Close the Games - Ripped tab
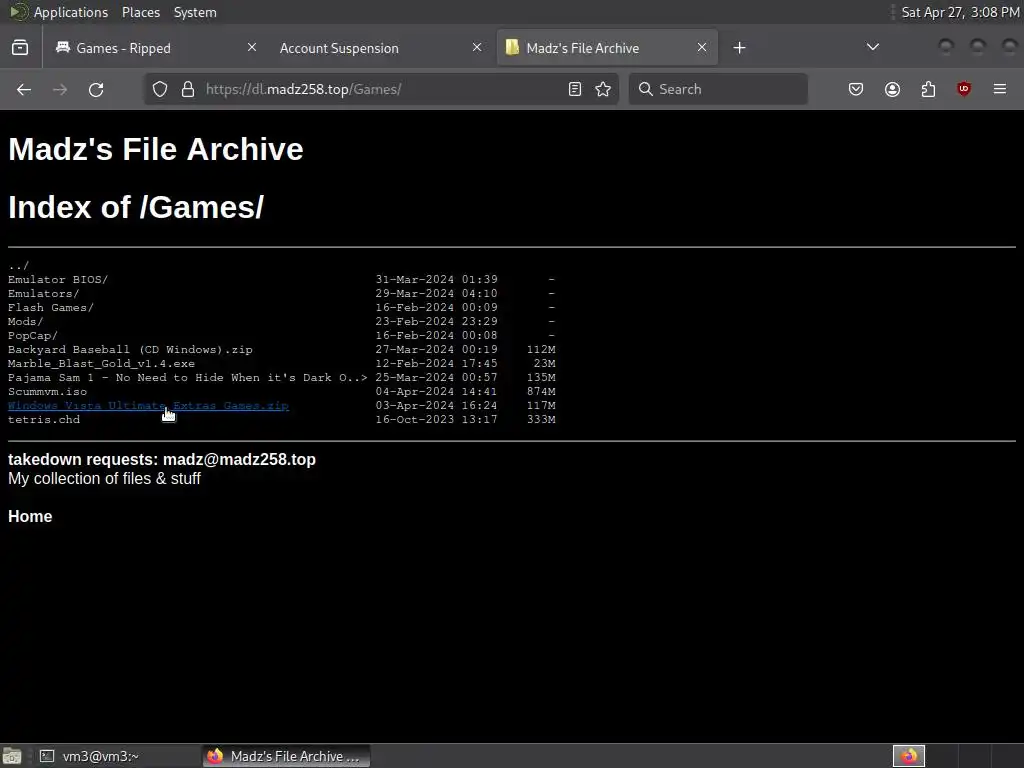The height and width of the screenshot is (768, 1024). (x=252, y=48)
